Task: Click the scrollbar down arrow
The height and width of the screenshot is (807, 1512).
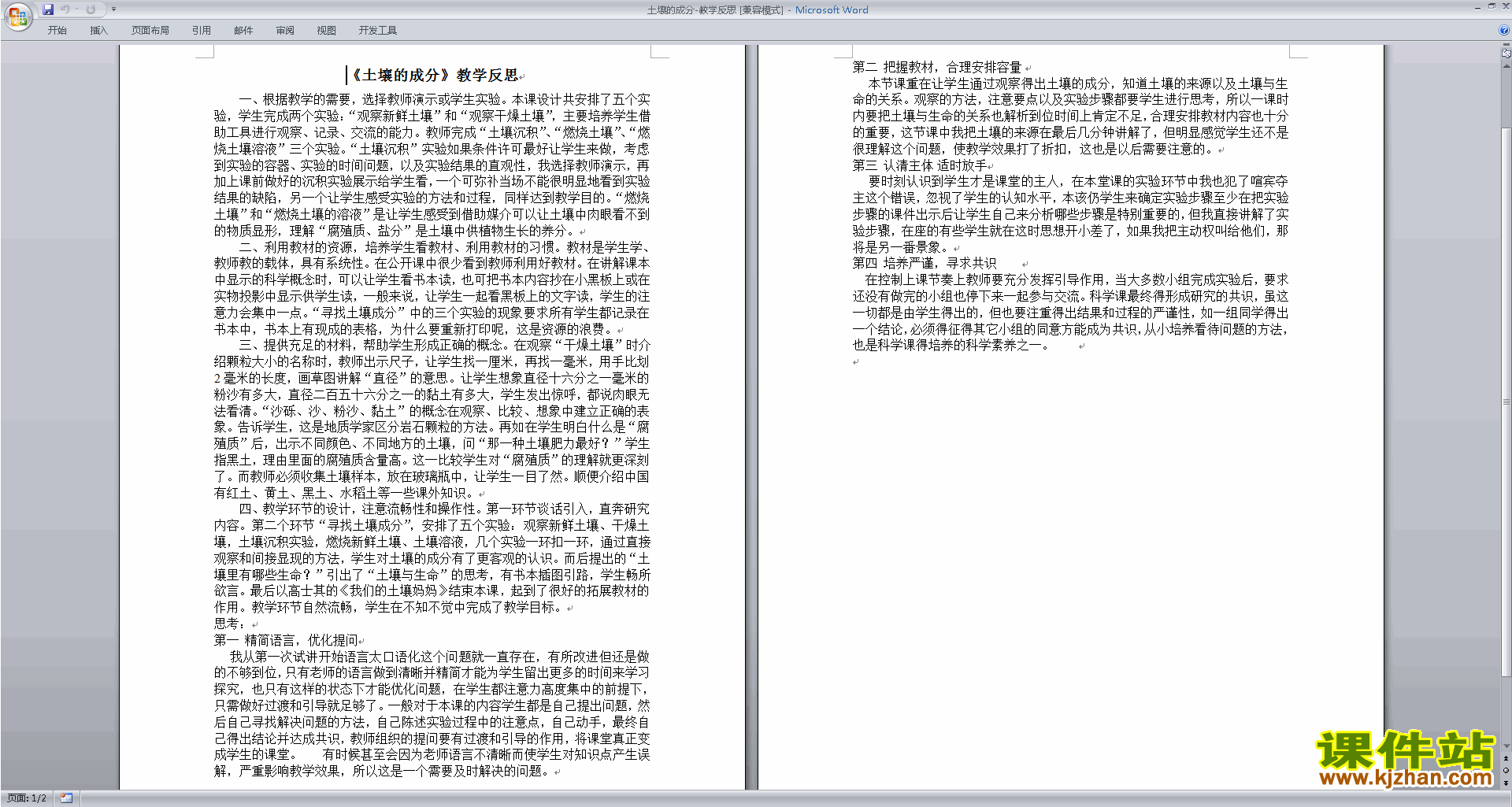Action: click(1506, 746)
